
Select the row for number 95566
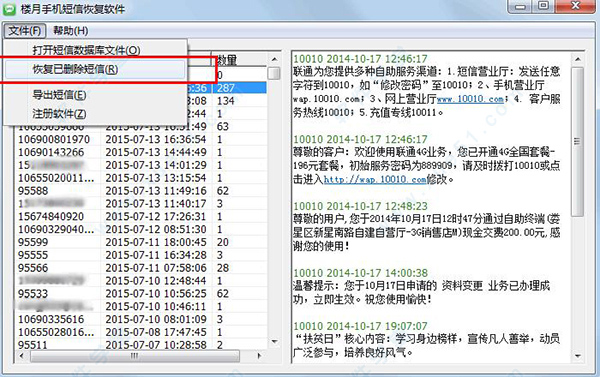tap(142, 268)
